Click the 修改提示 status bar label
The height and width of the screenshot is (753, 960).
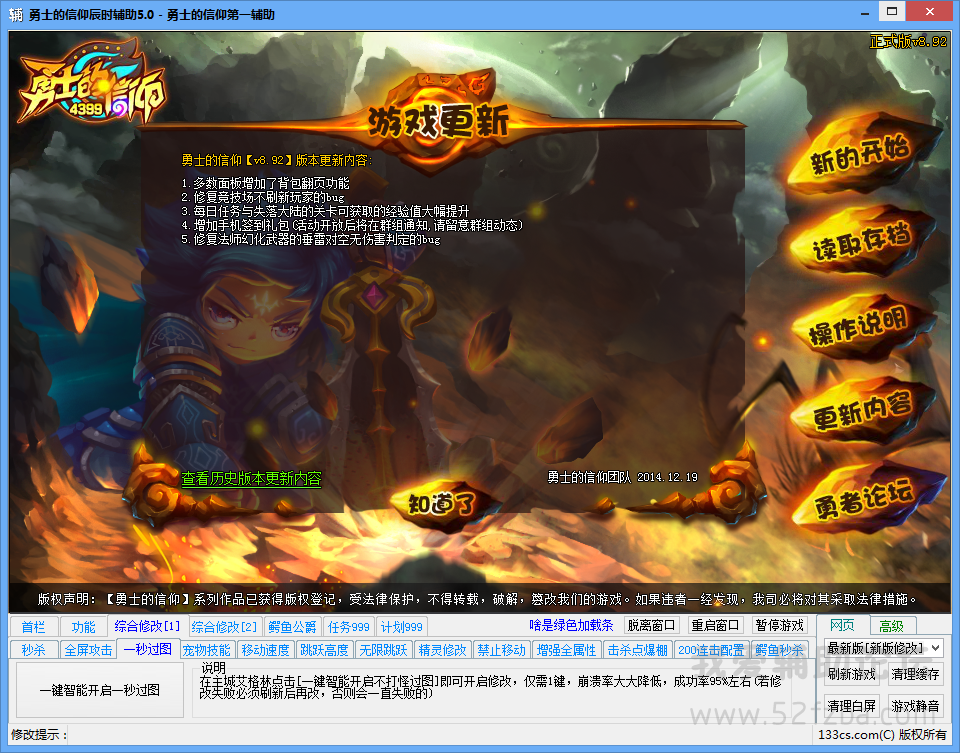pos(39,734)
